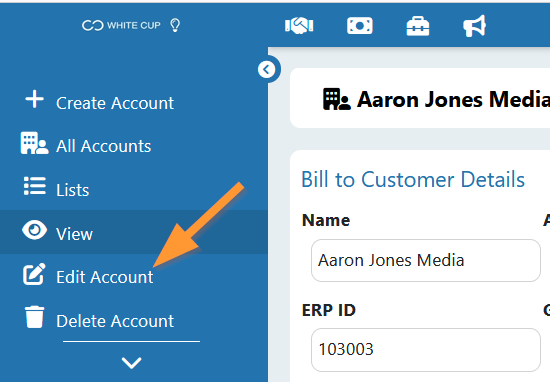Click the pencil icon for Edit Account

(34, 274)
